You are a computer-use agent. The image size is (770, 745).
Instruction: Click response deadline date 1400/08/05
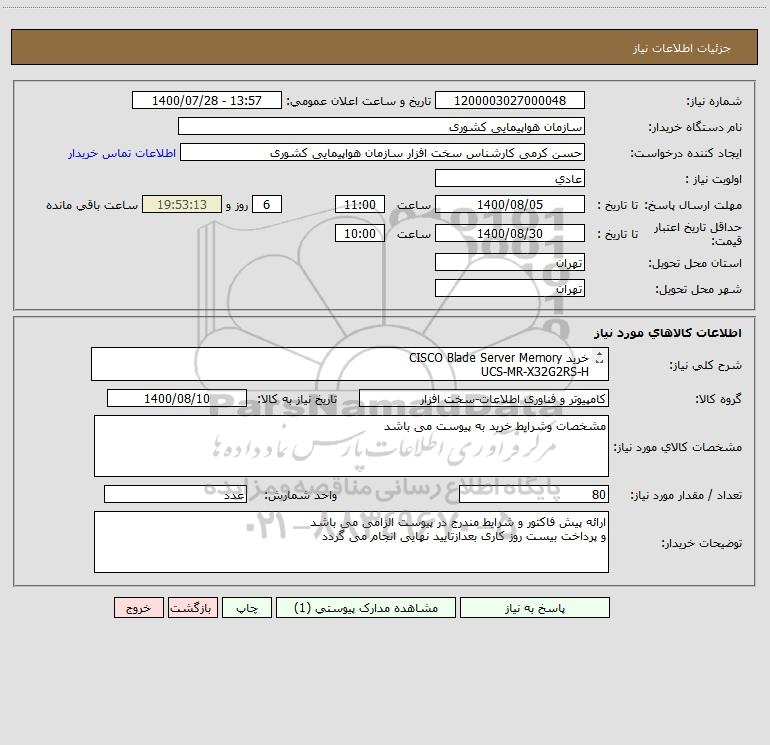510,204
